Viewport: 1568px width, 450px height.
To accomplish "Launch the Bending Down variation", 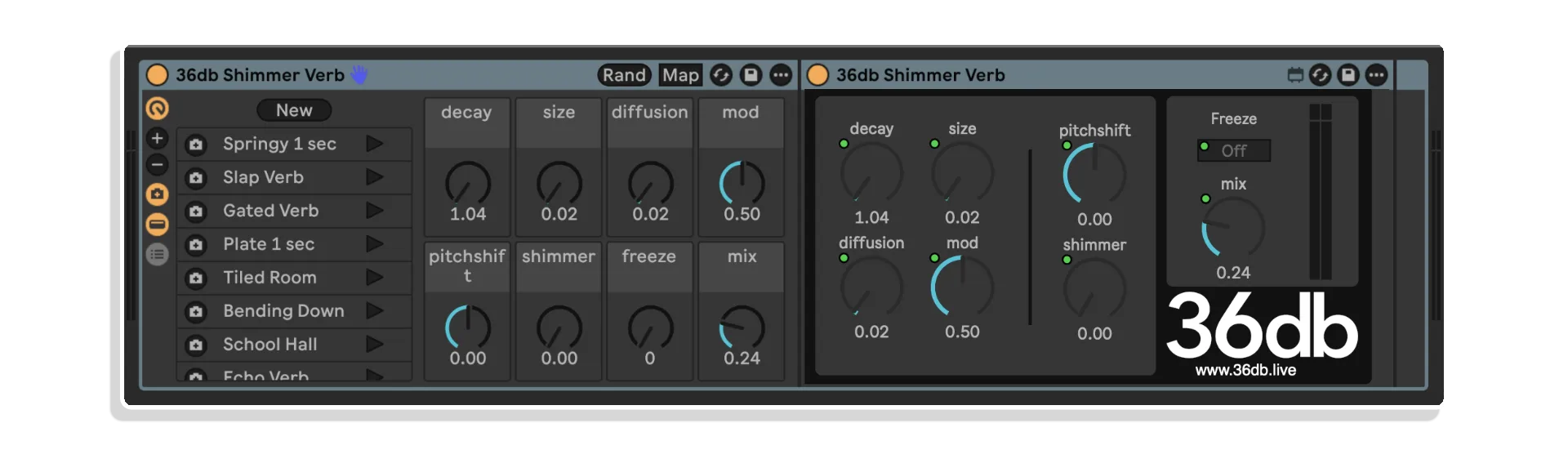I will click(374, 311).
